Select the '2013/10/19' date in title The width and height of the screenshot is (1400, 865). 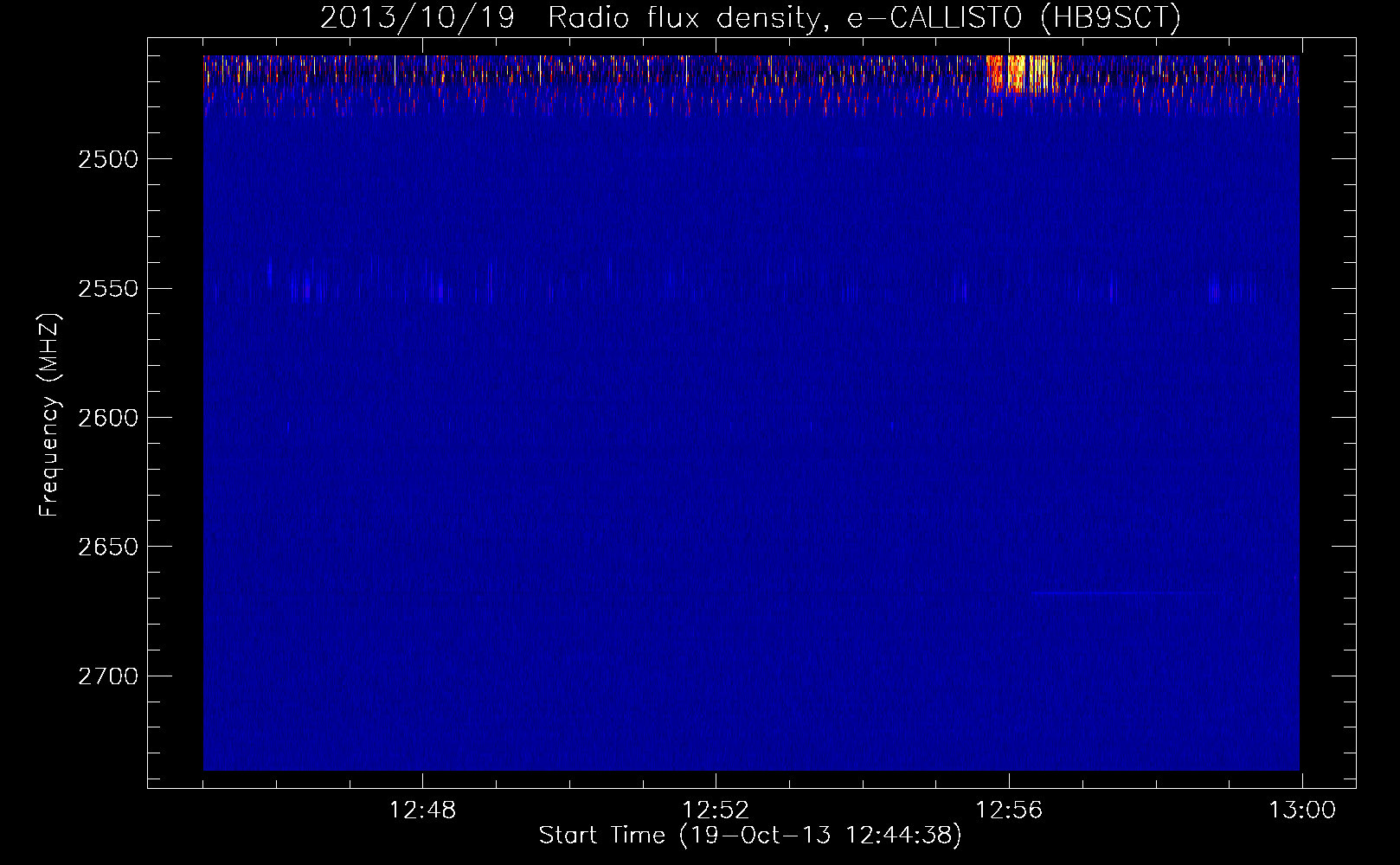click(x=417, y=17)
